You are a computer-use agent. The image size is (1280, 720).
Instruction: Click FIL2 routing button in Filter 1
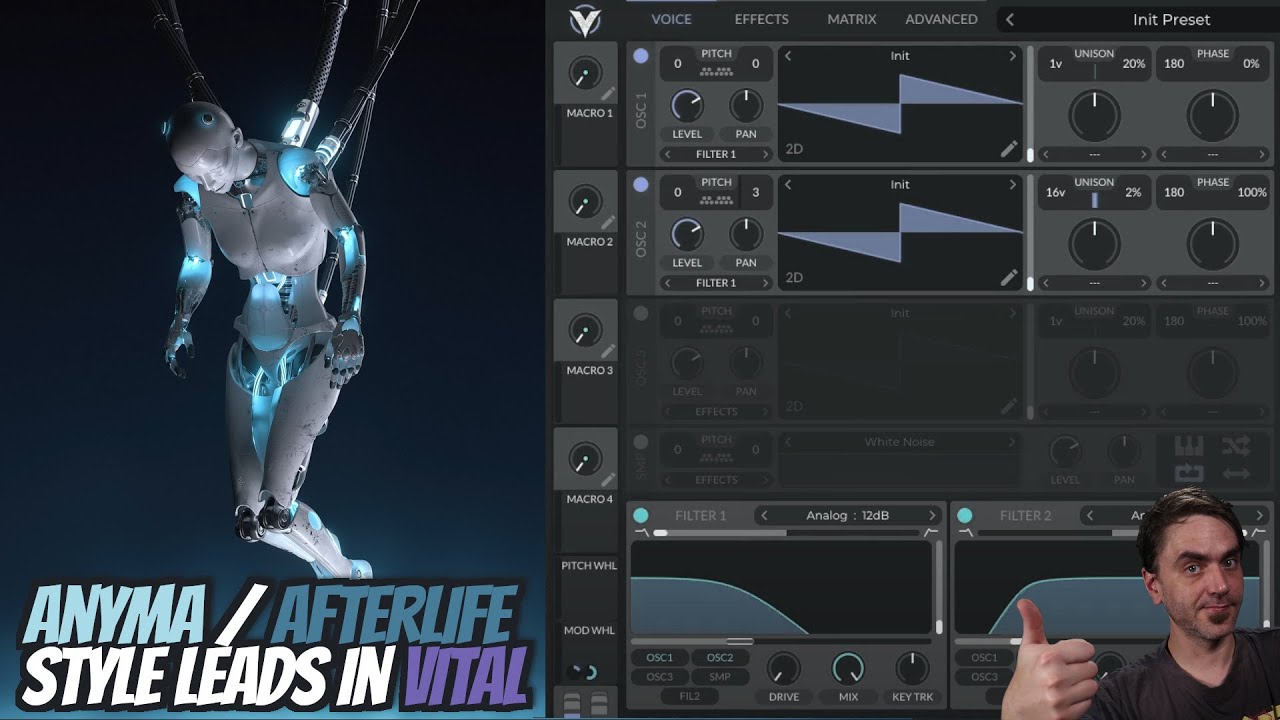[690, 696]
